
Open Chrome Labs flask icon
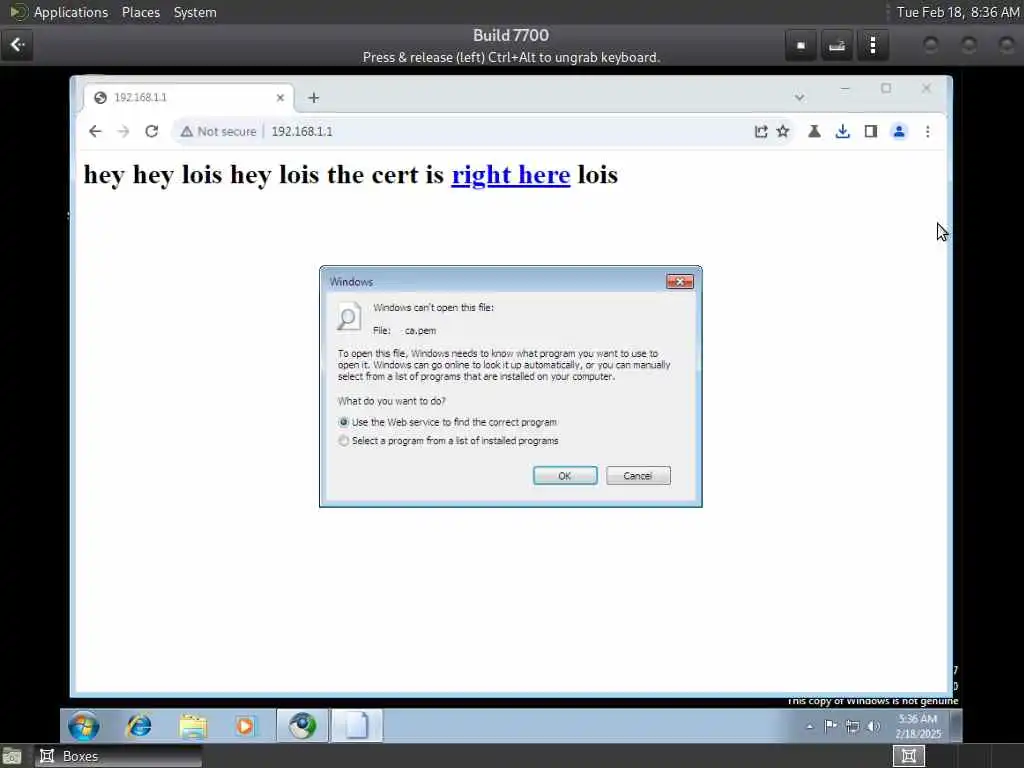tap(814, 131)
